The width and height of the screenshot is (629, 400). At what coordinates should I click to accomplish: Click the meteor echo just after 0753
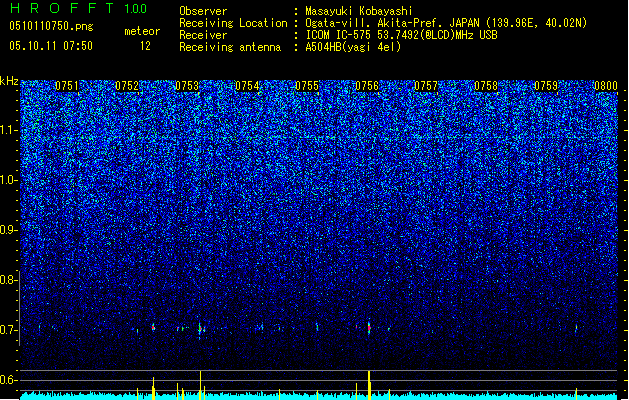pos(200,329)
